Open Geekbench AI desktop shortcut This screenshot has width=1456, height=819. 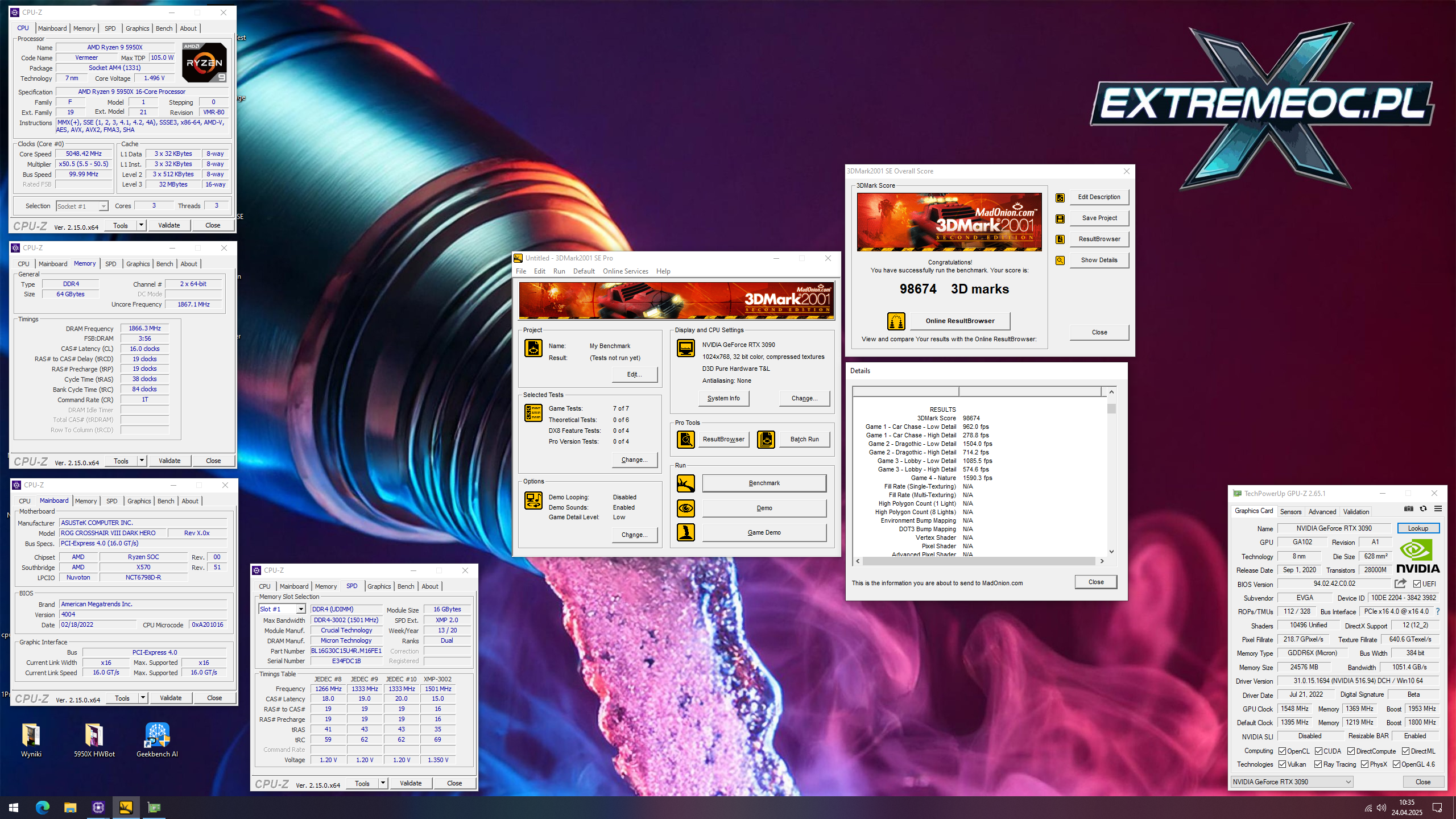[158, 741]
